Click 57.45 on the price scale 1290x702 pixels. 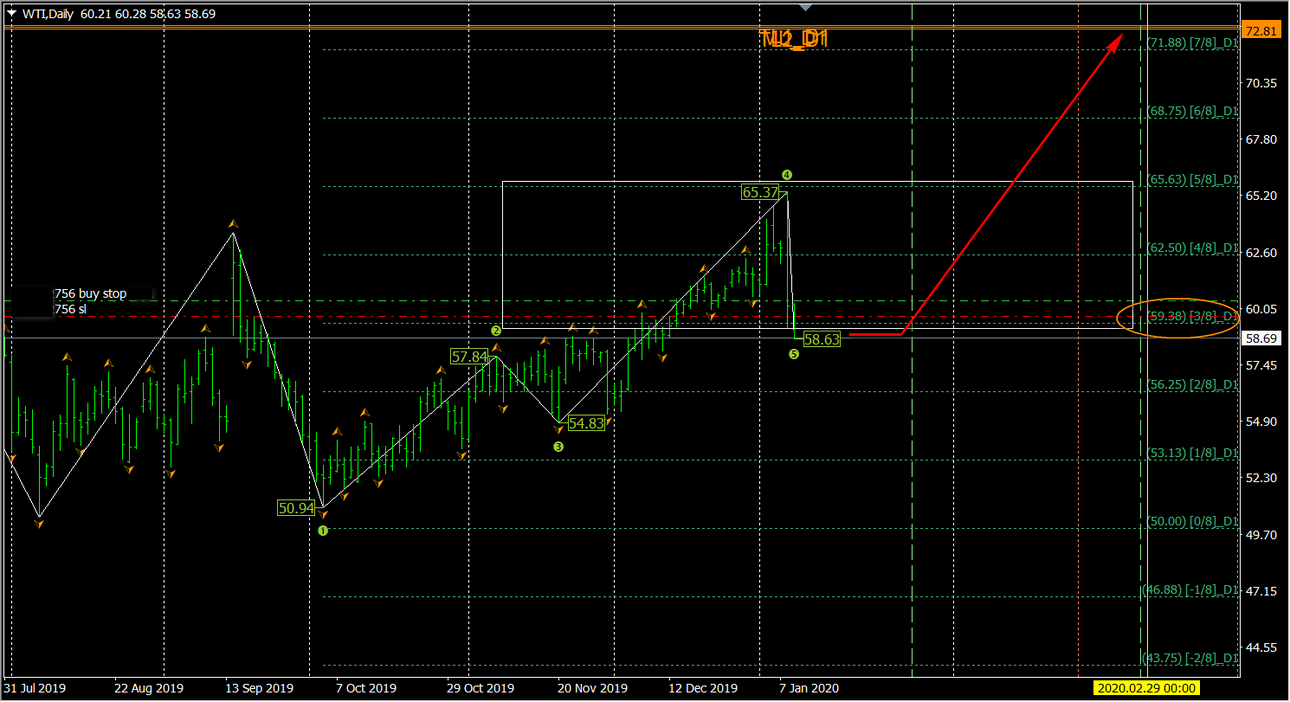point(1261,366)
